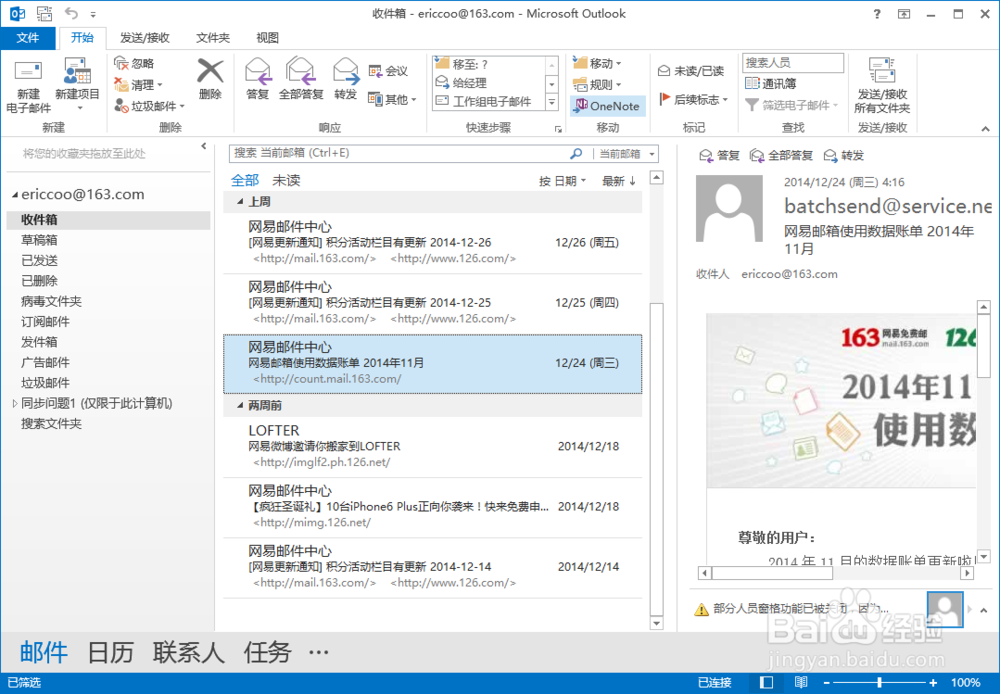Click the ribbon Forward (转发) icon
Viewport: 1000px width, 694px height.
346,71
